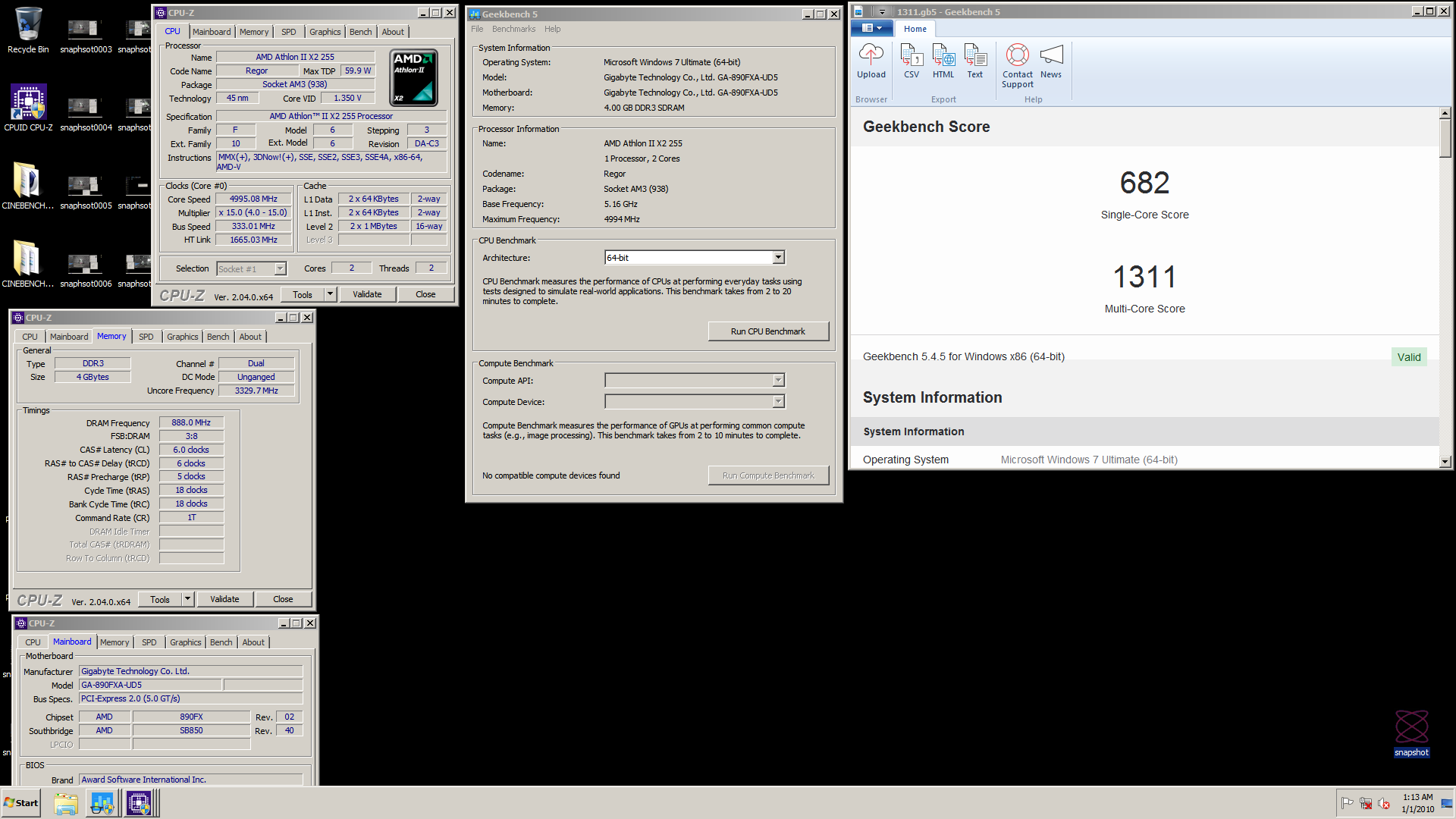Screen dimensions: 1456x819
Task: Switch to Bench tab in top CPU-Z window
Action: (361, 32)
